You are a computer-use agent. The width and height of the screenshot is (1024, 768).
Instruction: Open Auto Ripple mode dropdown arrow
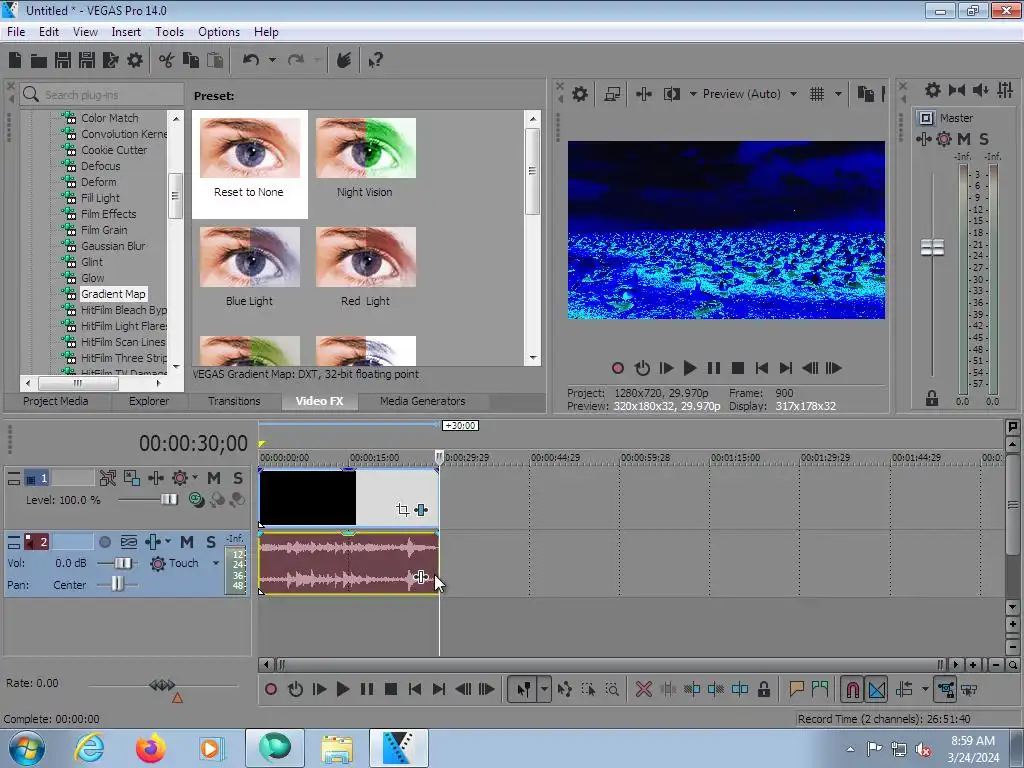point(925,689)
